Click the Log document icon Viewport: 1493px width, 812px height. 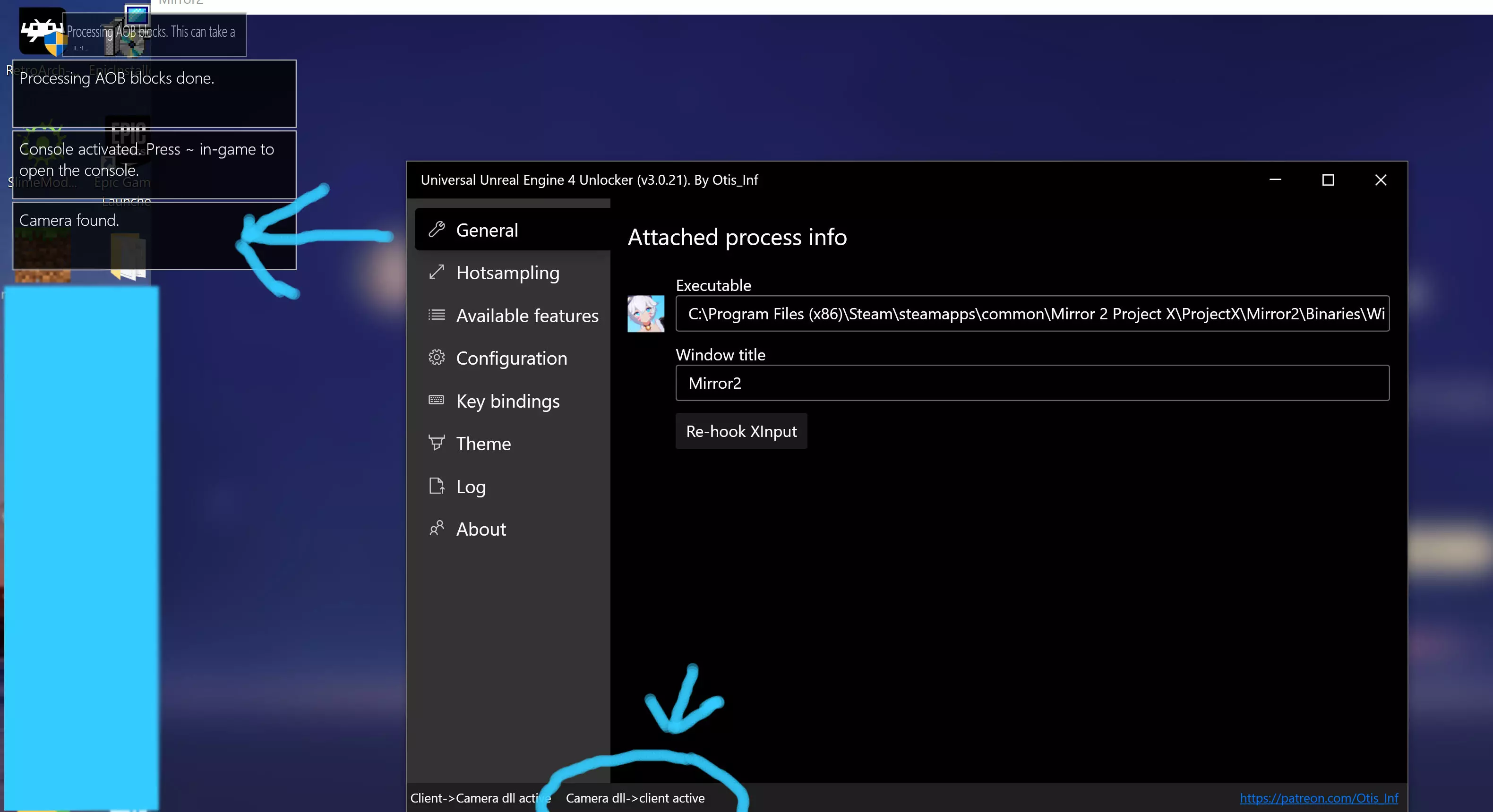click(x=437, y=486)
